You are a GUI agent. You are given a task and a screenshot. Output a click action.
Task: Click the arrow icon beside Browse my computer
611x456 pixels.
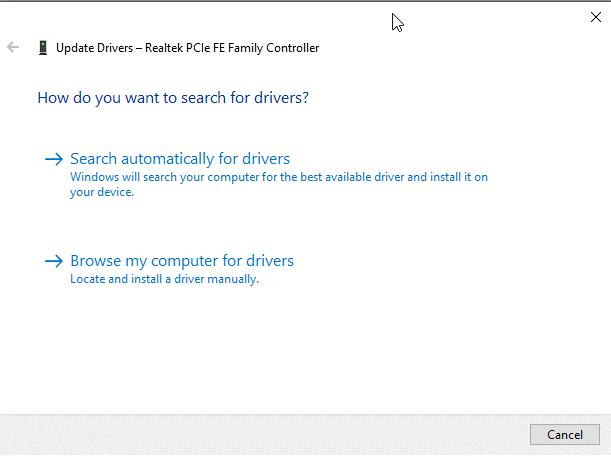pos(54,261)
